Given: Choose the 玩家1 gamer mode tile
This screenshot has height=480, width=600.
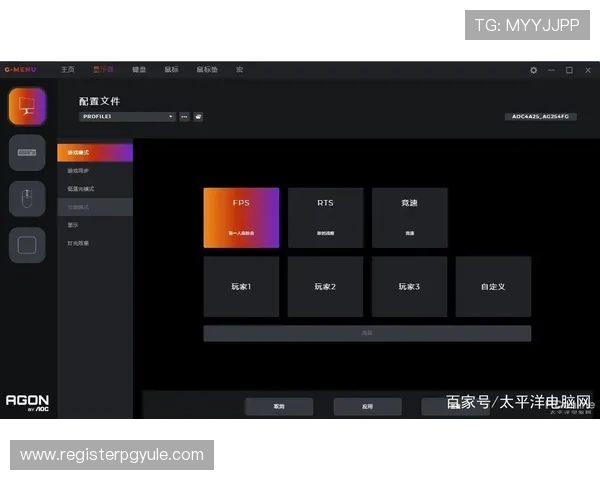Looking at the screenshot, I should (x=241, y=287).
